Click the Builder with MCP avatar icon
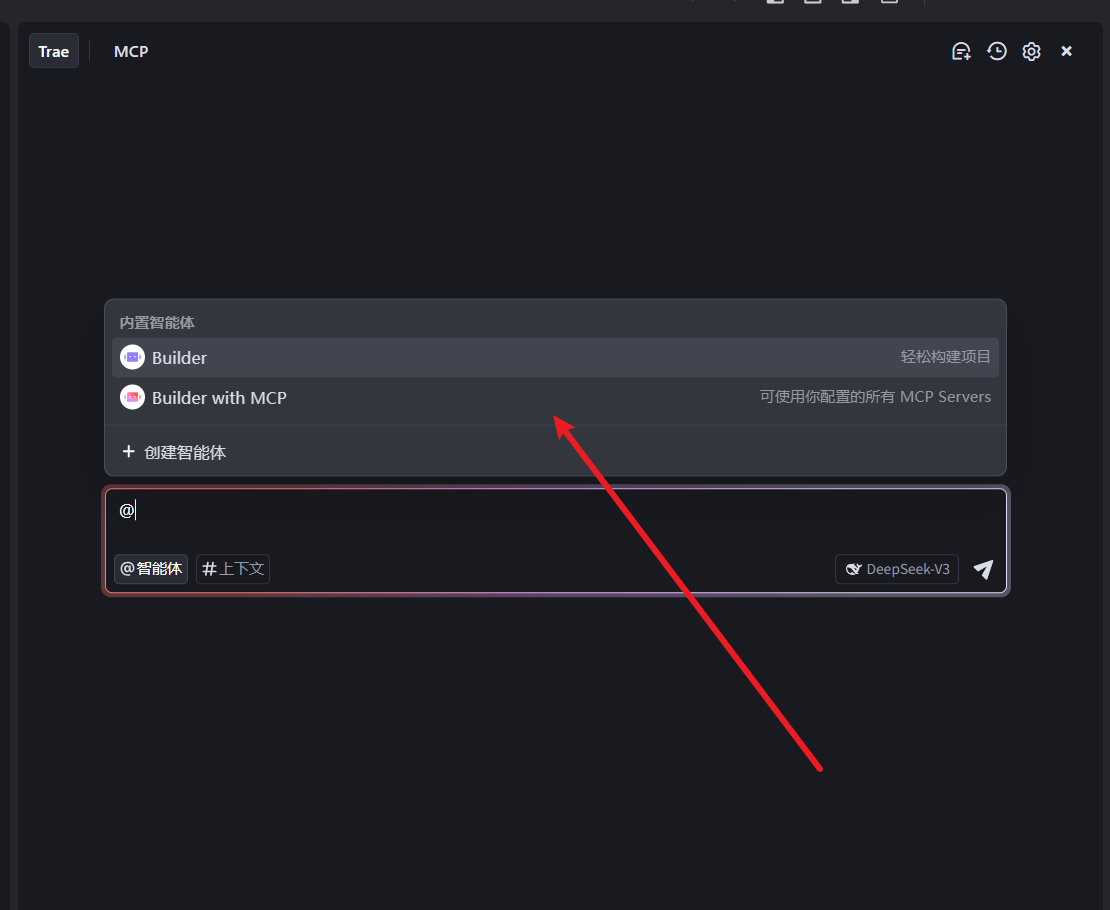The height and width of the screenshot is (910, 1110). pos(132,397)
